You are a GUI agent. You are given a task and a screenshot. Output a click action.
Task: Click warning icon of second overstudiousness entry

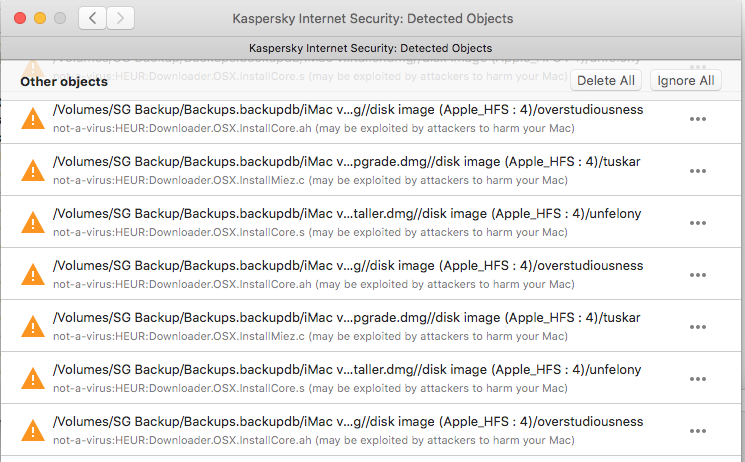33,275
